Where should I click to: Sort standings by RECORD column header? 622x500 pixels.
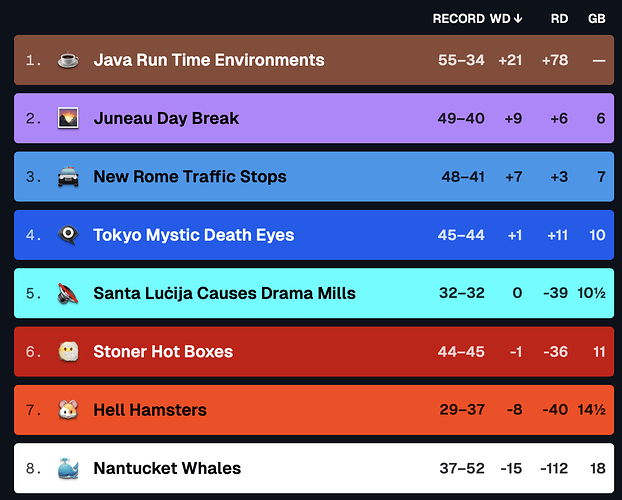[x=458, y=19]
